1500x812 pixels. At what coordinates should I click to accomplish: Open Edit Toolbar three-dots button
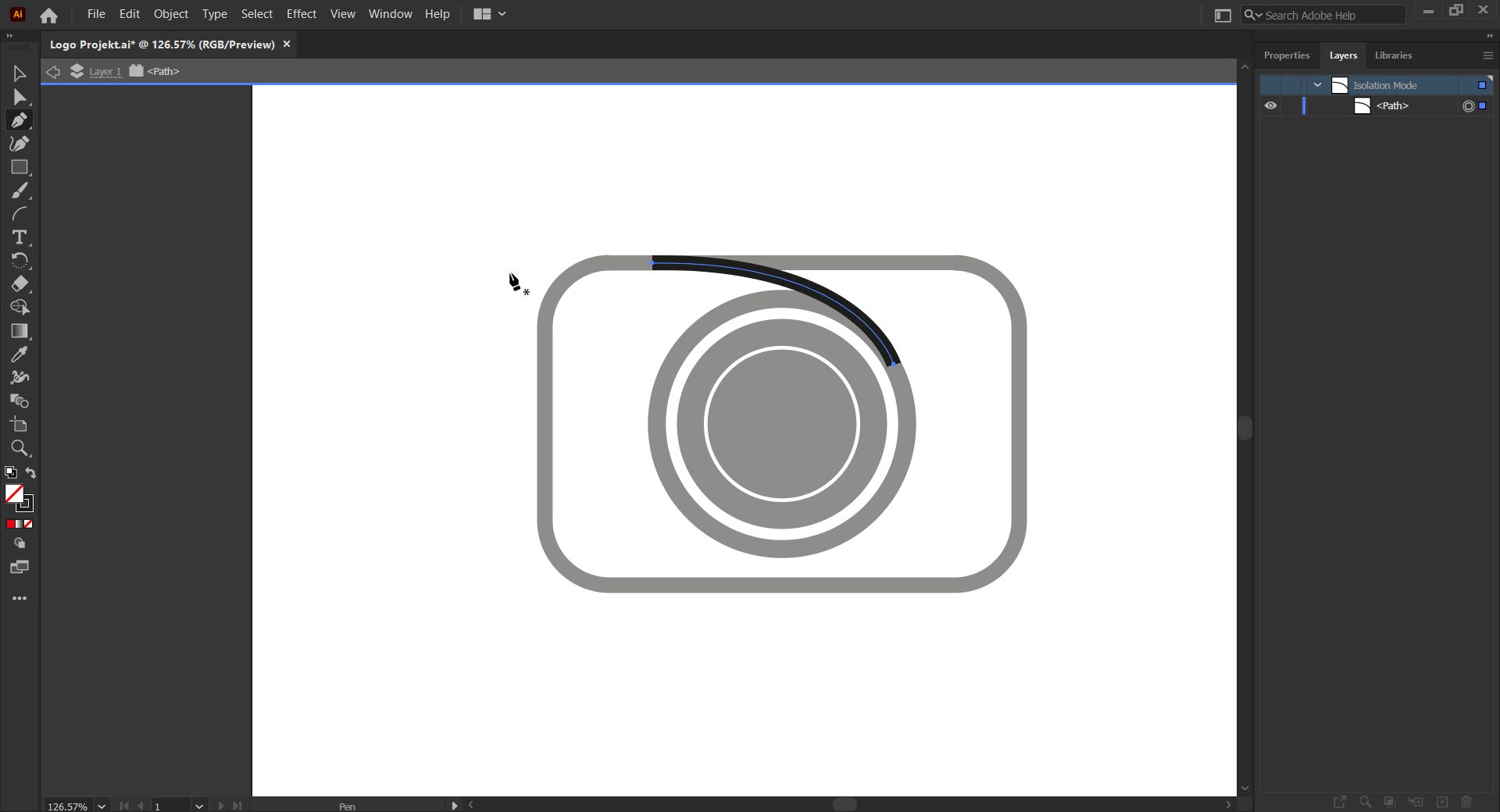pyautogui.click(x=20, y=598)
